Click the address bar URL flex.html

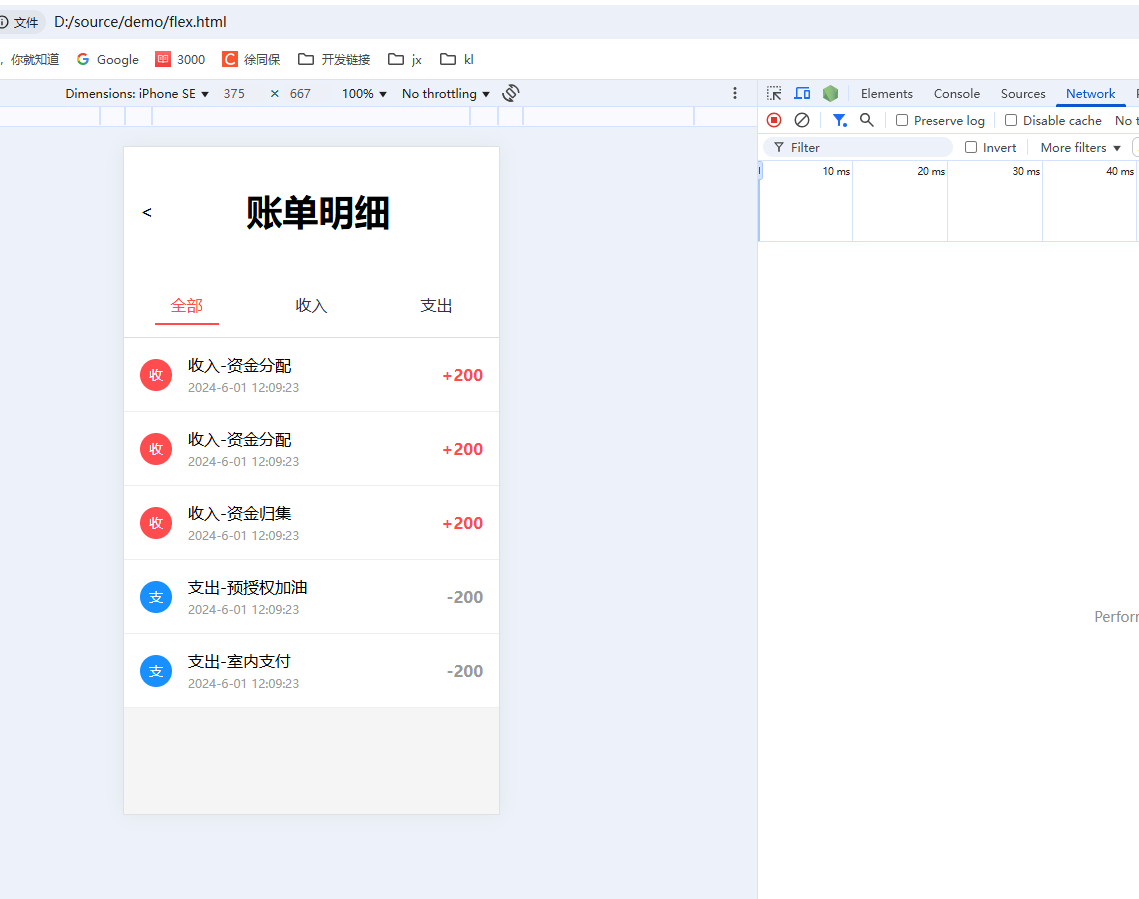point(140,22)
